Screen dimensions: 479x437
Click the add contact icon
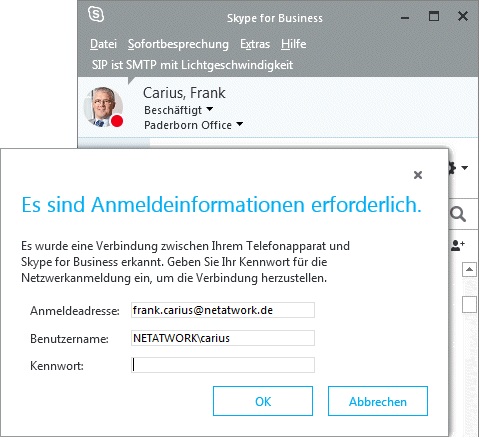pos(458,245)
